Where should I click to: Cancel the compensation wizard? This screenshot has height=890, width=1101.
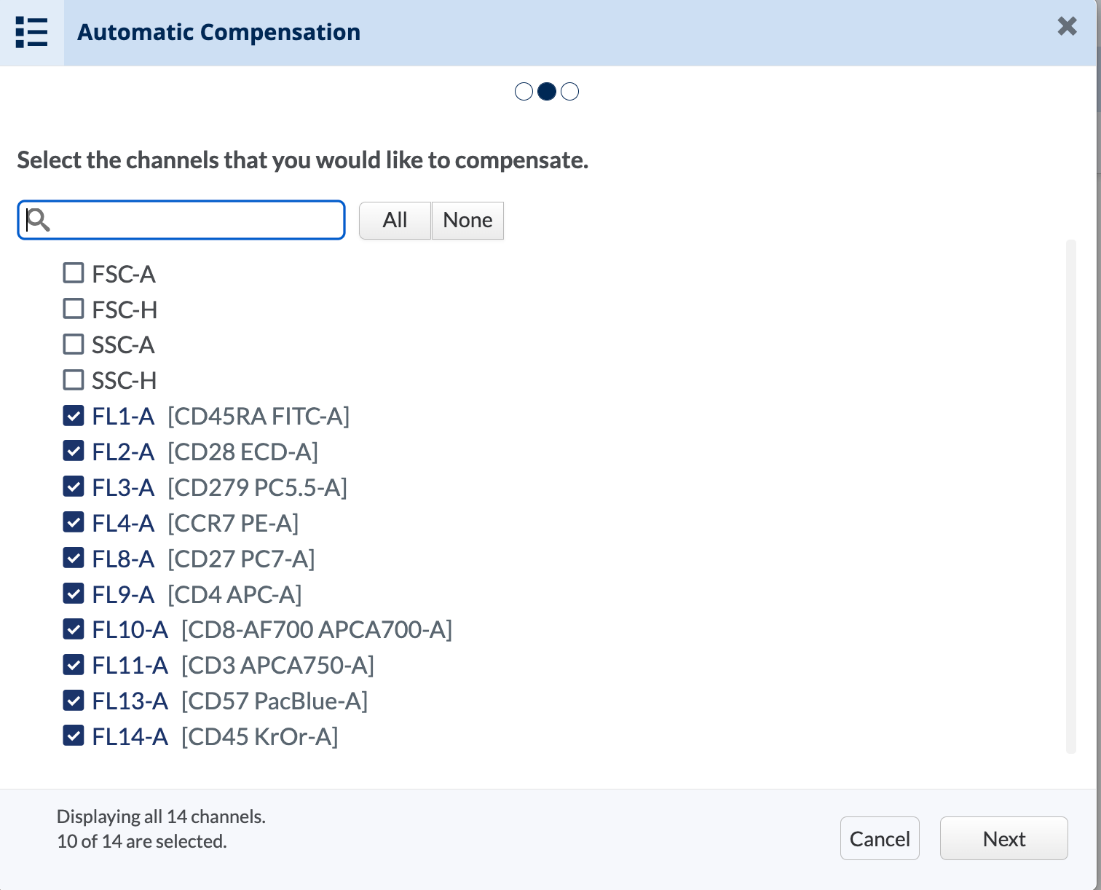click(880, 839)
